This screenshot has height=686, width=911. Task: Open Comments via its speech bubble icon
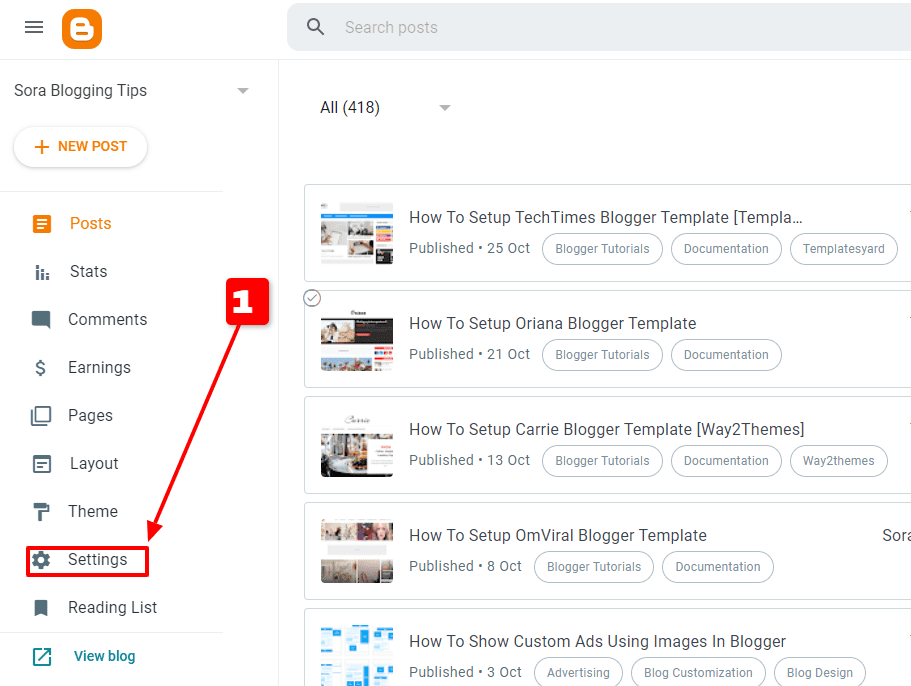click(40, 319)
